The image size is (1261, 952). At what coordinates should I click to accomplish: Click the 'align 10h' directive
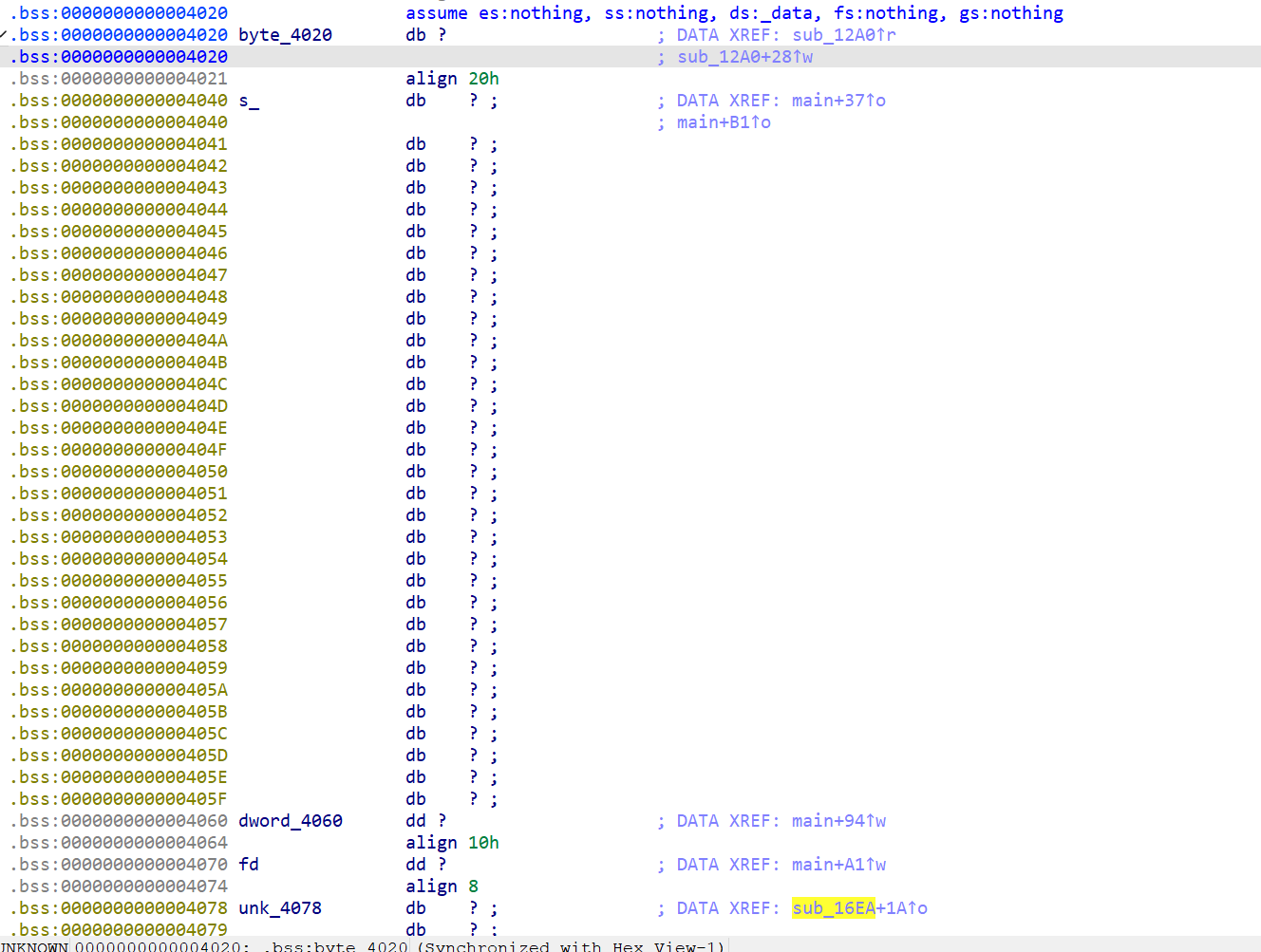(452, 843)
